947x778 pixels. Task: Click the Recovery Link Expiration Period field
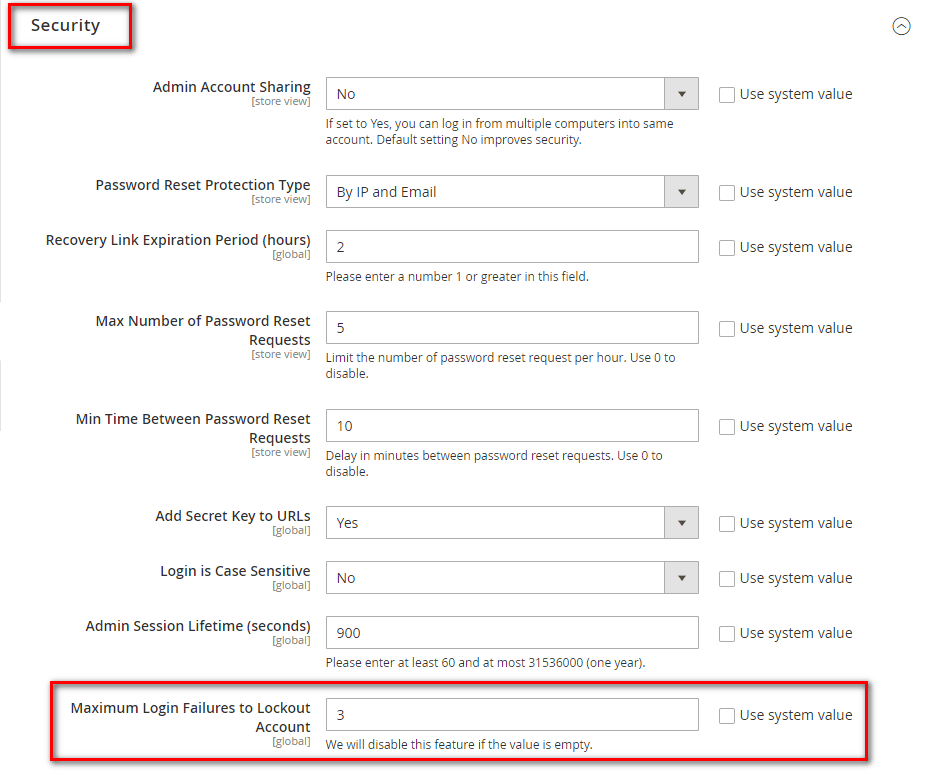512,247
